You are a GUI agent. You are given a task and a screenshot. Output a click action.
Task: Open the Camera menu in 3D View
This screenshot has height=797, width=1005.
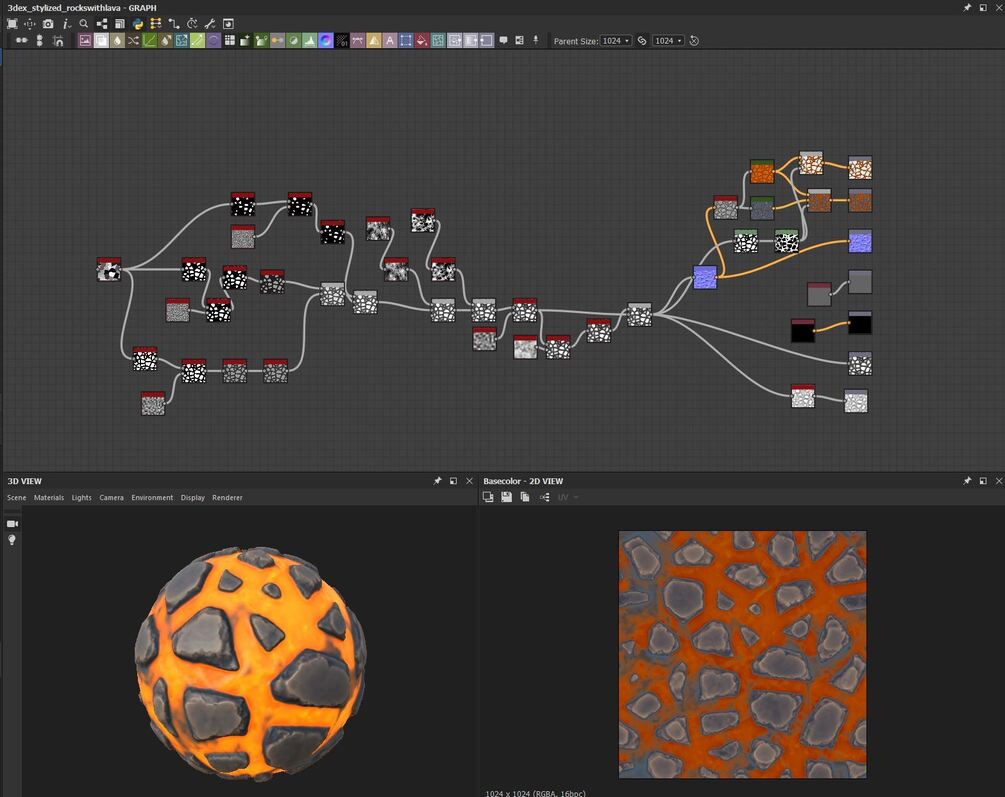pyautogui.click(x=112, y=498)
